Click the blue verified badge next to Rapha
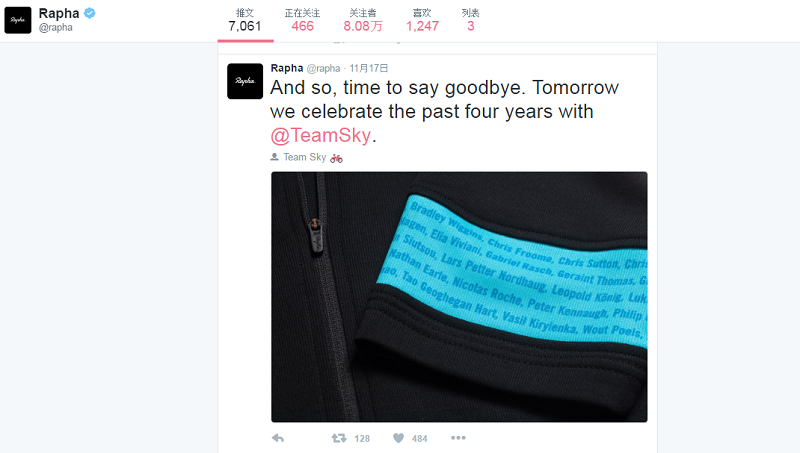Viewport: 800px width, 453px height. coord(90,13)
